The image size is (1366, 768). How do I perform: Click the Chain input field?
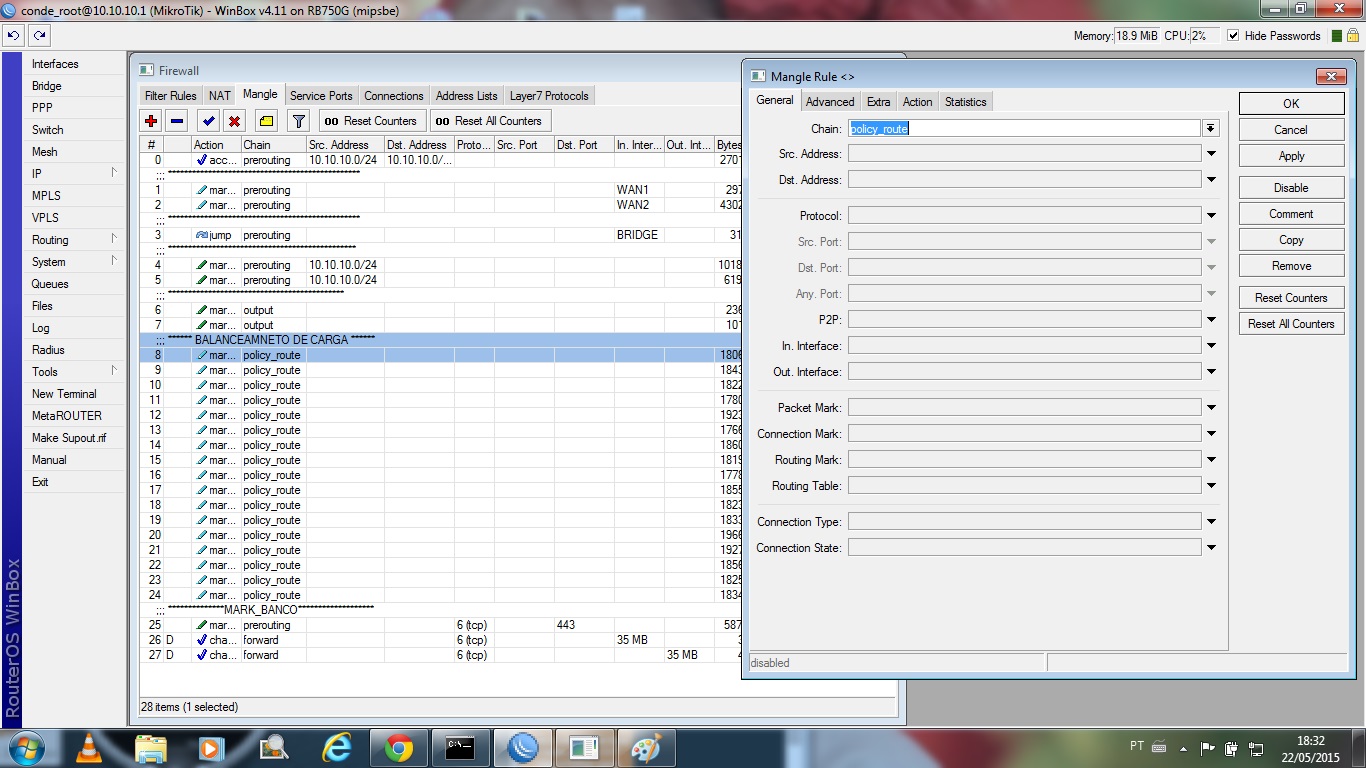(x=1024, y=128)
